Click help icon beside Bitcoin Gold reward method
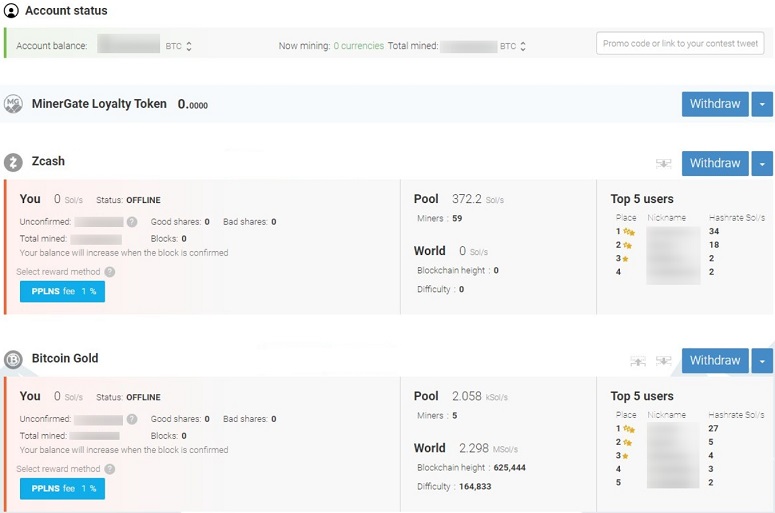 point(110,469)
